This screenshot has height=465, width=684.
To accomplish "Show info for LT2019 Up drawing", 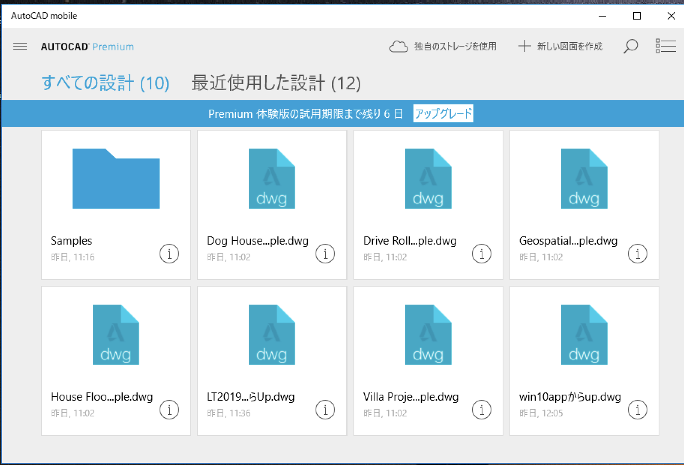I will (325, 410).
